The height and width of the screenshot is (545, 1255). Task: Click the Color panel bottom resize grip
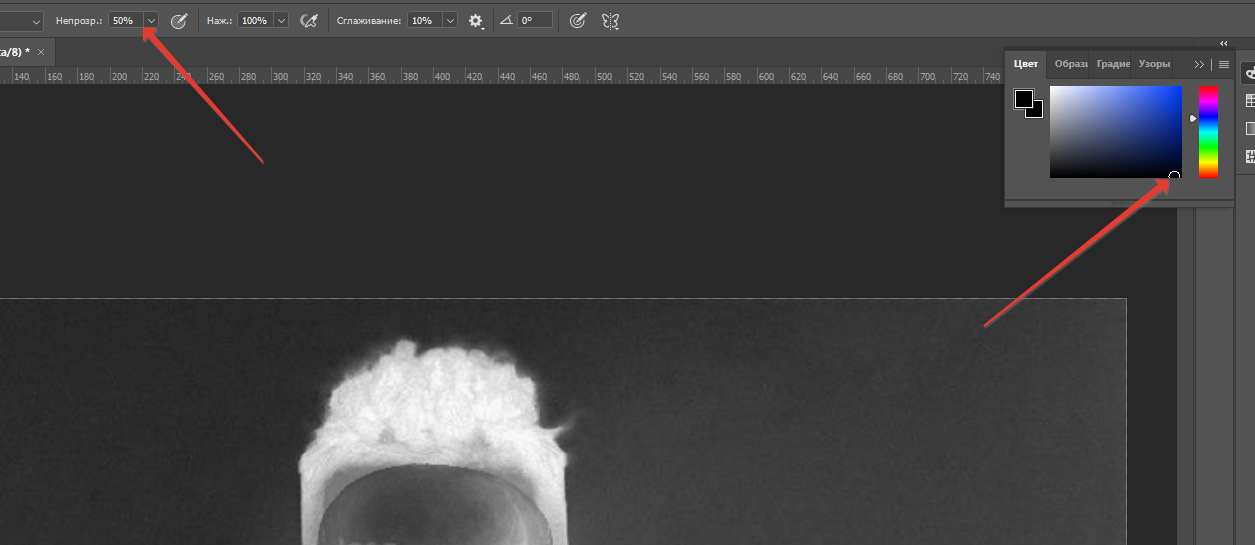[1119, 204]
